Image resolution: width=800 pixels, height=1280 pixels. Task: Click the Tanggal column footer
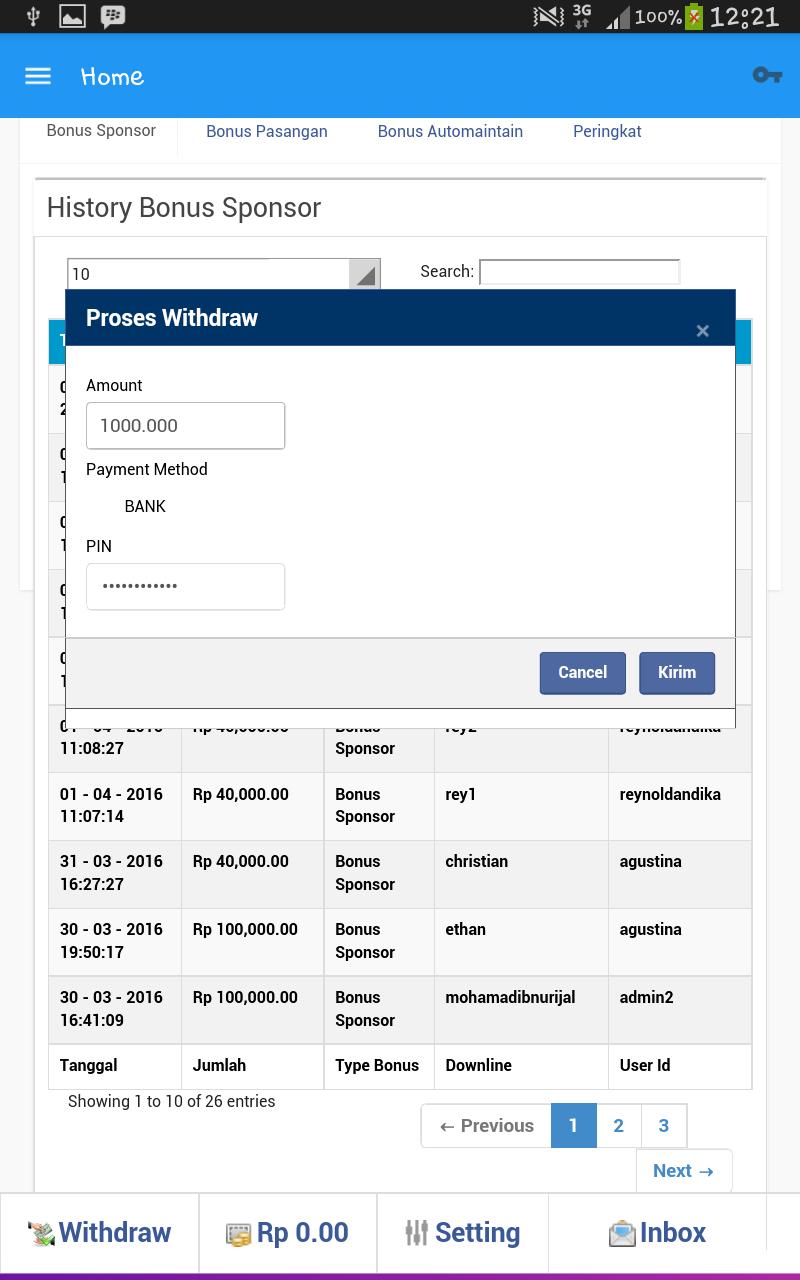point(114,1066)
